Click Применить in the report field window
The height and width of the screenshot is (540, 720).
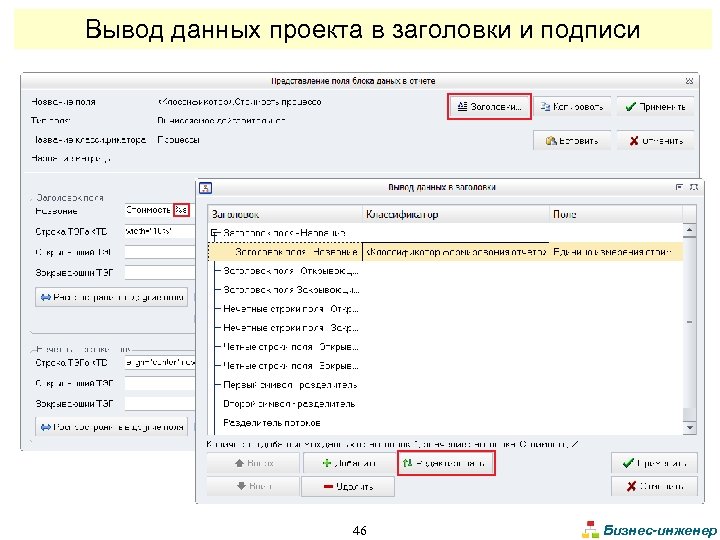pyautogui.click(x=655, y=107)
